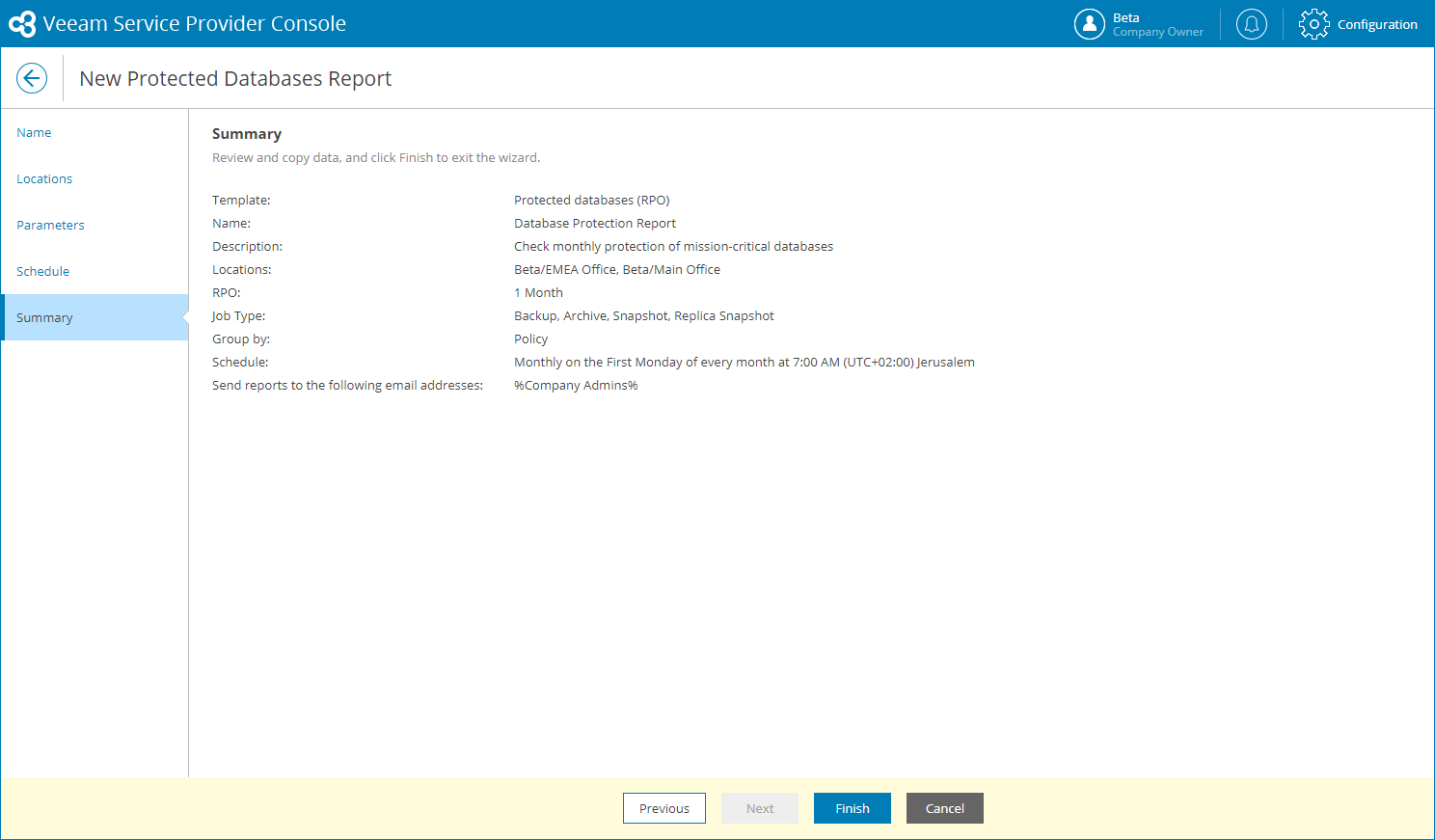This screenshot has height=840, width=1435.
Task: Click the Group by: field label
Action: [x=241, y=339]
